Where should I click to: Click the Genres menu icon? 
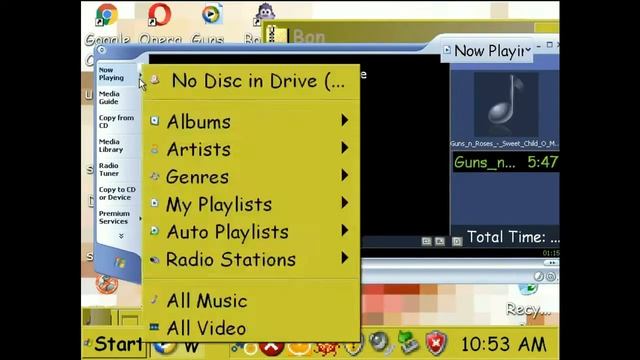pyautogui.click(x=155, y=176)
